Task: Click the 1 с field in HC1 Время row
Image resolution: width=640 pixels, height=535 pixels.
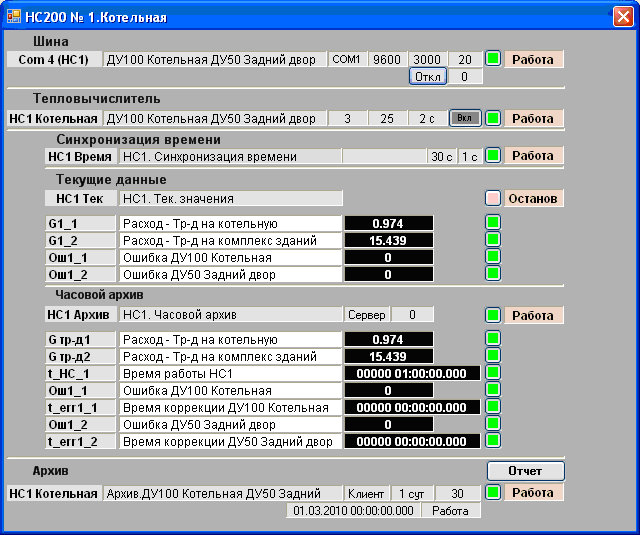Action: click(x=469, y=156)
